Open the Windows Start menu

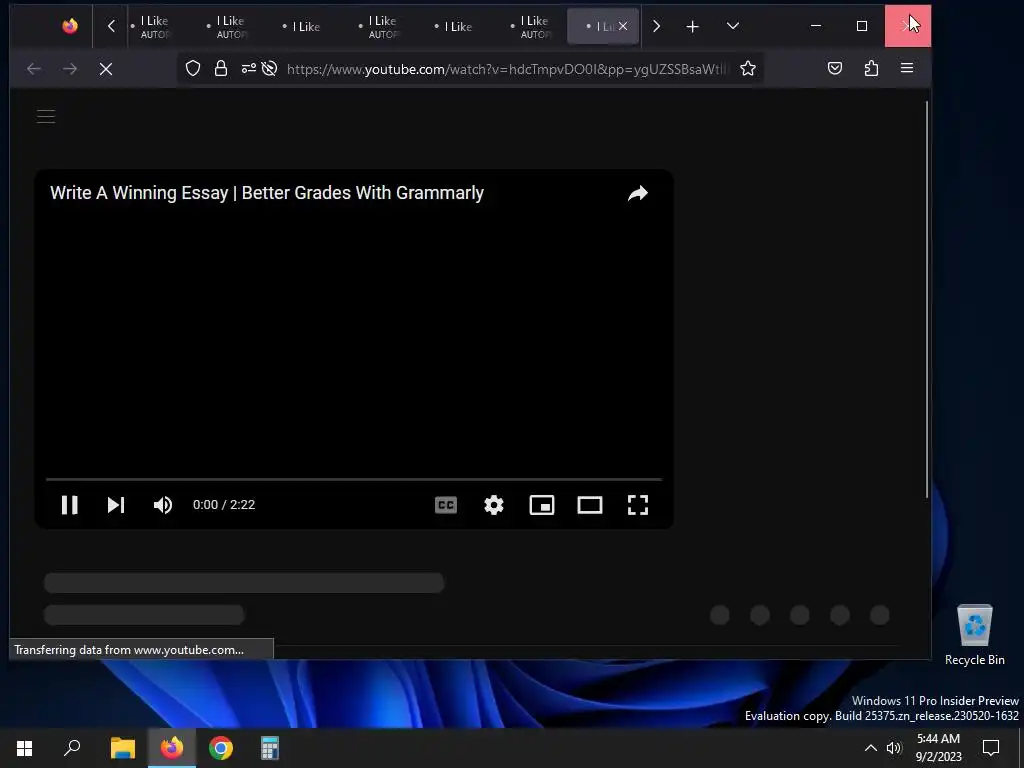click(x=25, y=748)
